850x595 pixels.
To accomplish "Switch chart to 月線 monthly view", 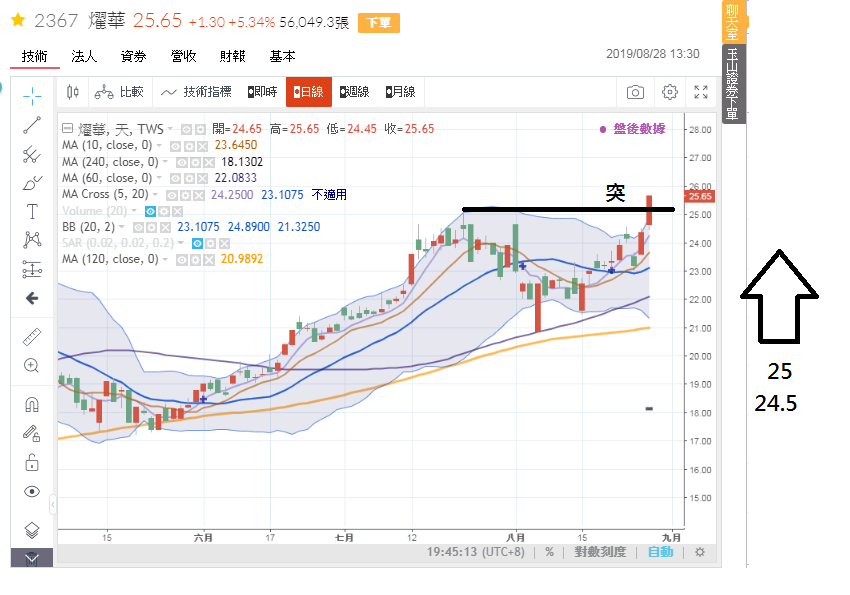I will click(401, 92).
